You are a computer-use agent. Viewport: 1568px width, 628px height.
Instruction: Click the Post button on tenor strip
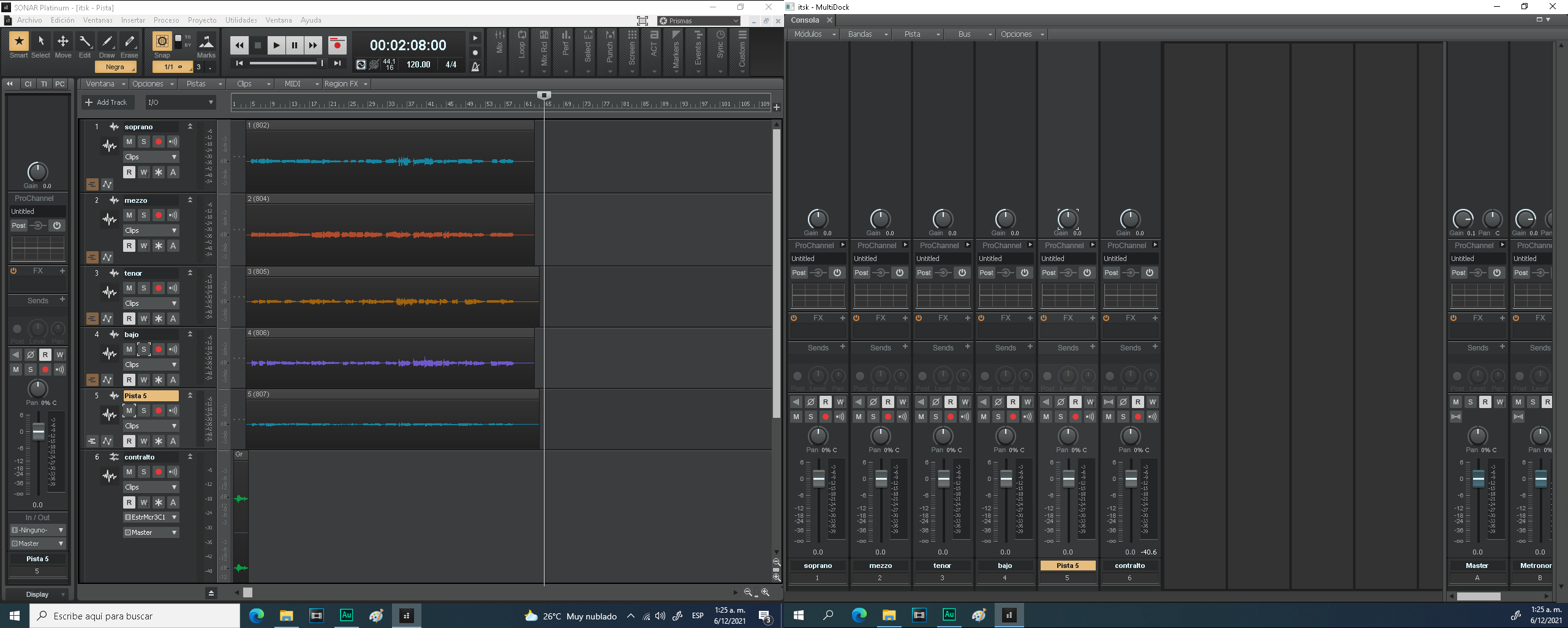click(x=924, y=273)
